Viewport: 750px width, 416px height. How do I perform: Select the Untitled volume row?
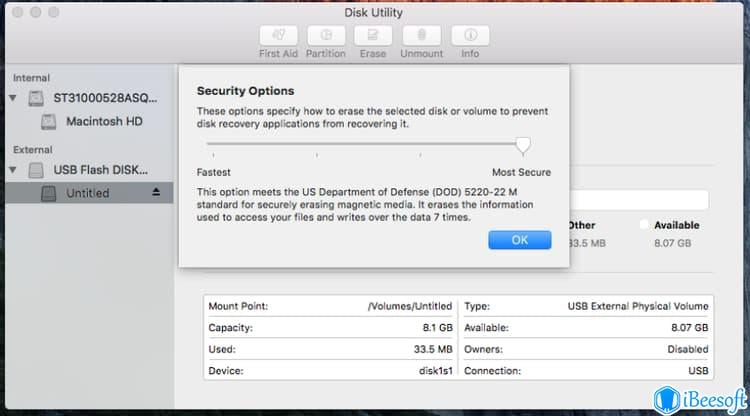[x=89, y=193]
